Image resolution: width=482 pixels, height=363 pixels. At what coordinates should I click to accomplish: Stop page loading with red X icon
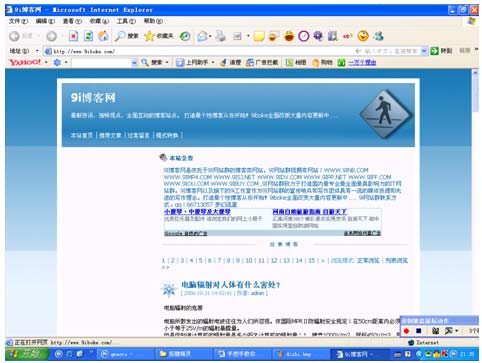point(73,36)
